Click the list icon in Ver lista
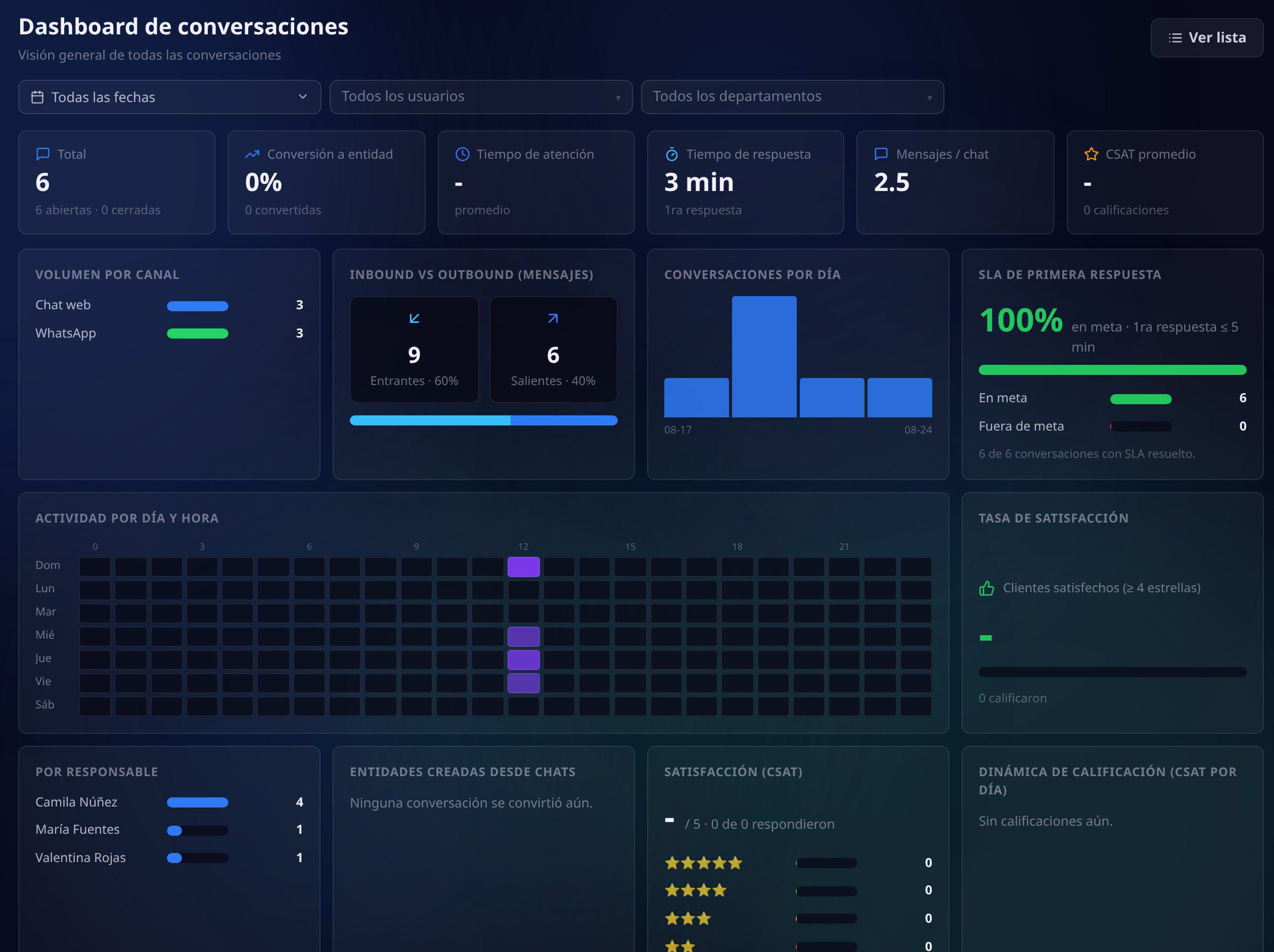The height and width of the screenshot is (952, 1274). point(1175,38)
